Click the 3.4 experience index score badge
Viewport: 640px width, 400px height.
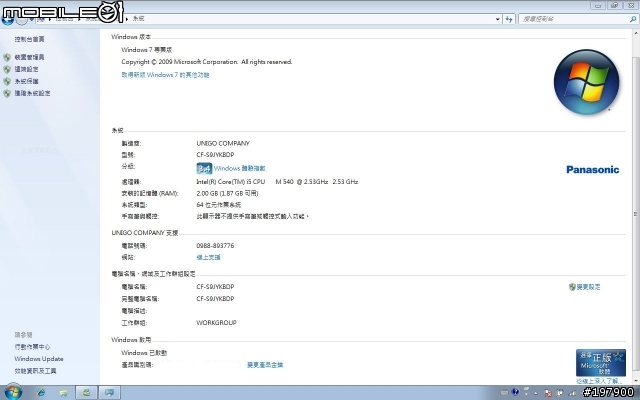pos(204,168)
